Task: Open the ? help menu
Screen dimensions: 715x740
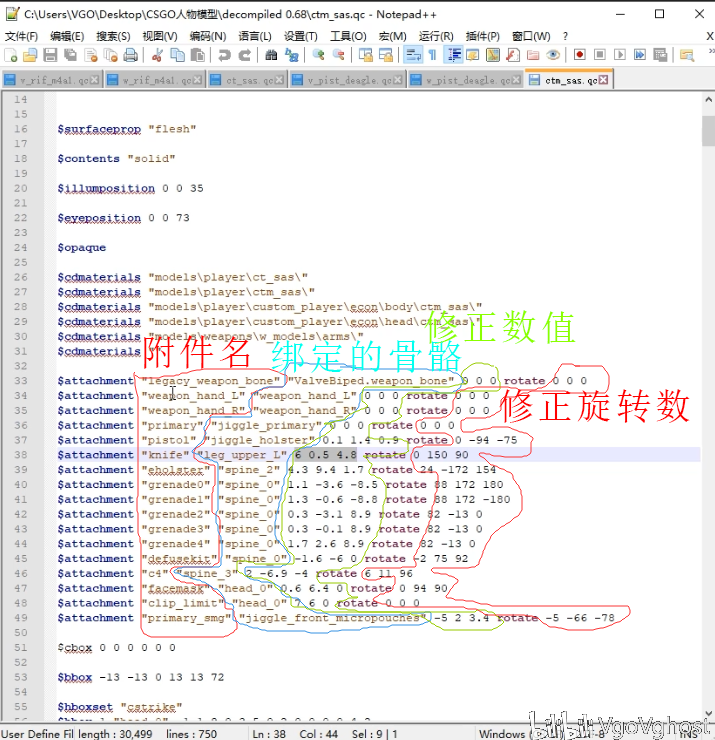Action: (x=565, y=36)
